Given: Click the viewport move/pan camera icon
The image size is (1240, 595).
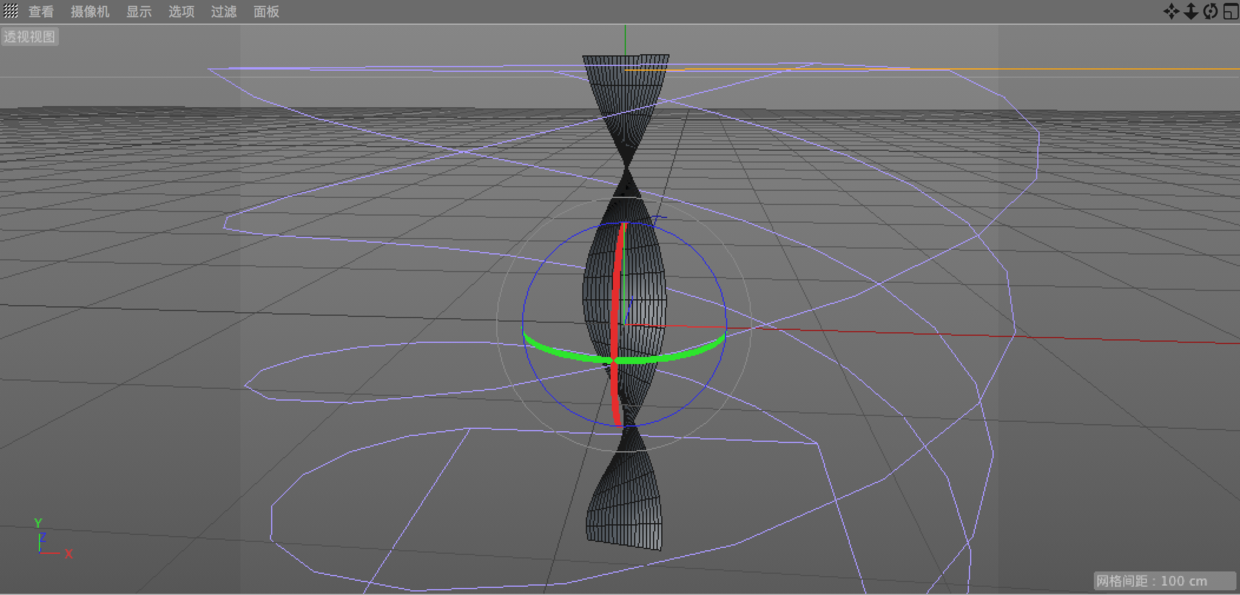Looking at the screenshot, I should (x=1171, y=11).
